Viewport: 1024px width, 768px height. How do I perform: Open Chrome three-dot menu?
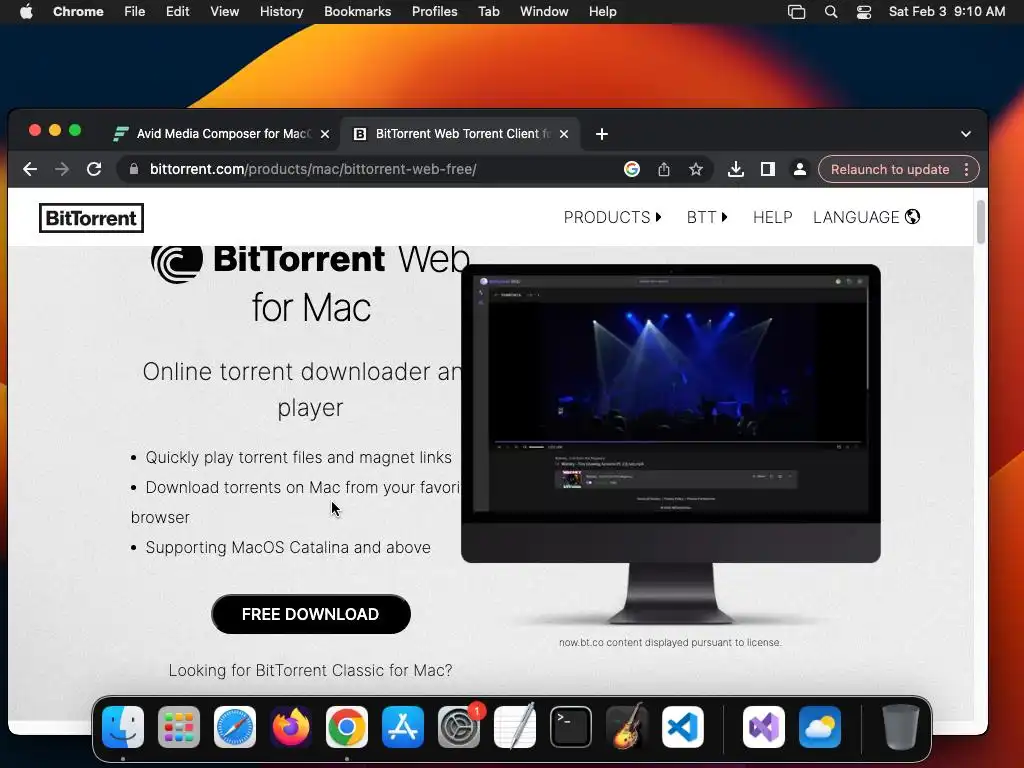(x=967, y=169)
